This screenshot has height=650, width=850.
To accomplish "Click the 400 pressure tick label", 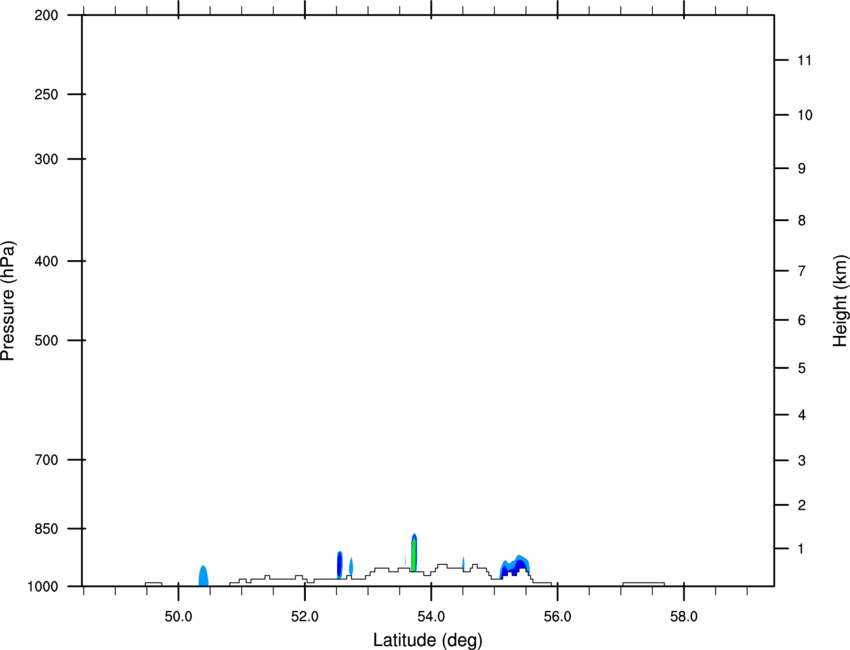I will tap(46, 261).
